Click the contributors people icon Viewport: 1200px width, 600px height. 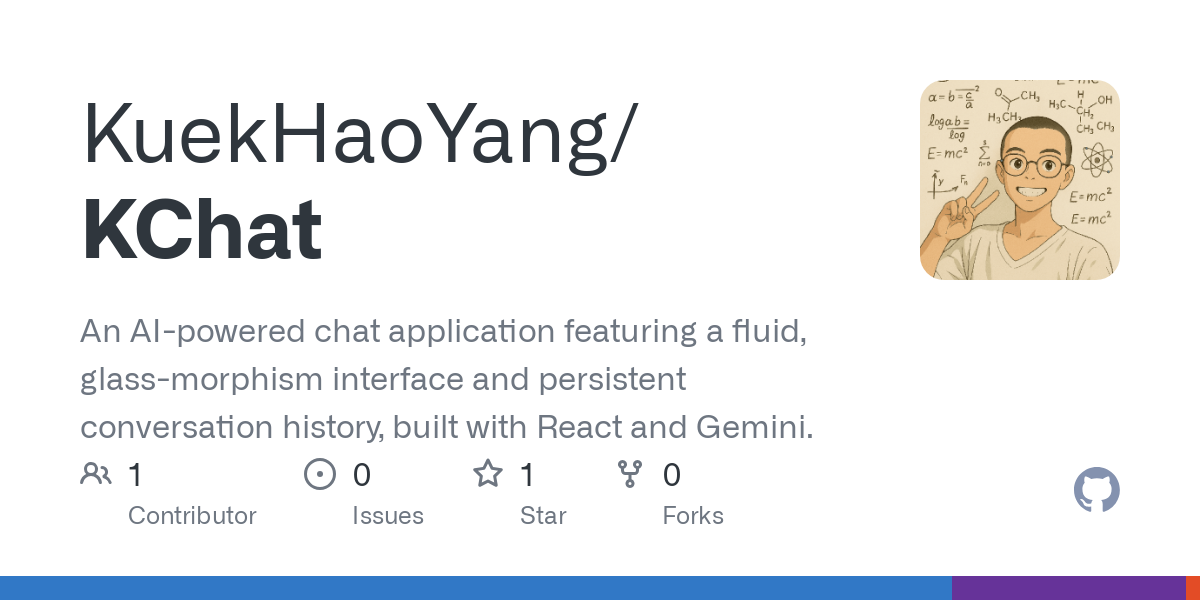[x=96, y=474]
